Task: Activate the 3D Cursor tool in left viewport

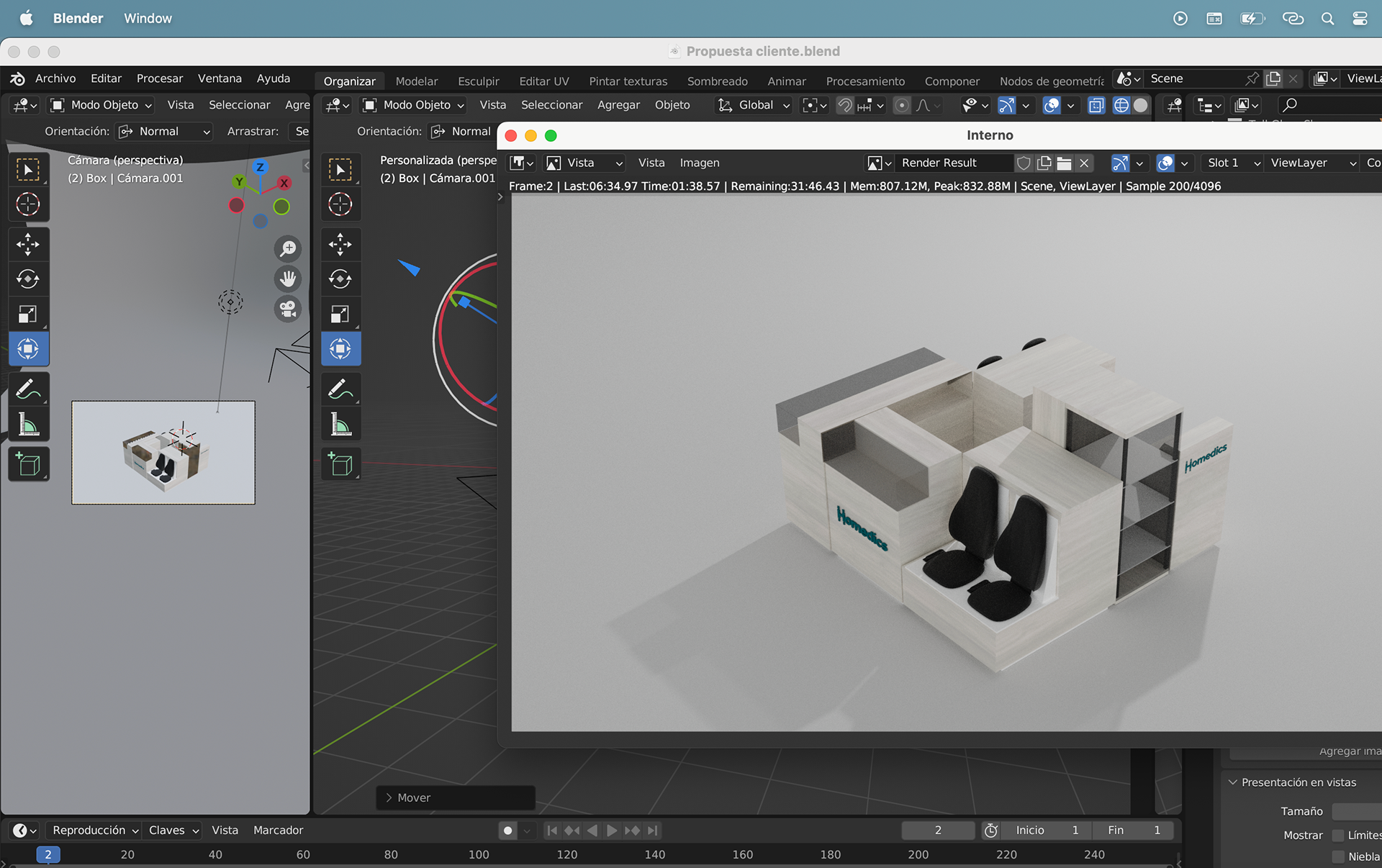Action: coord(28,204)
